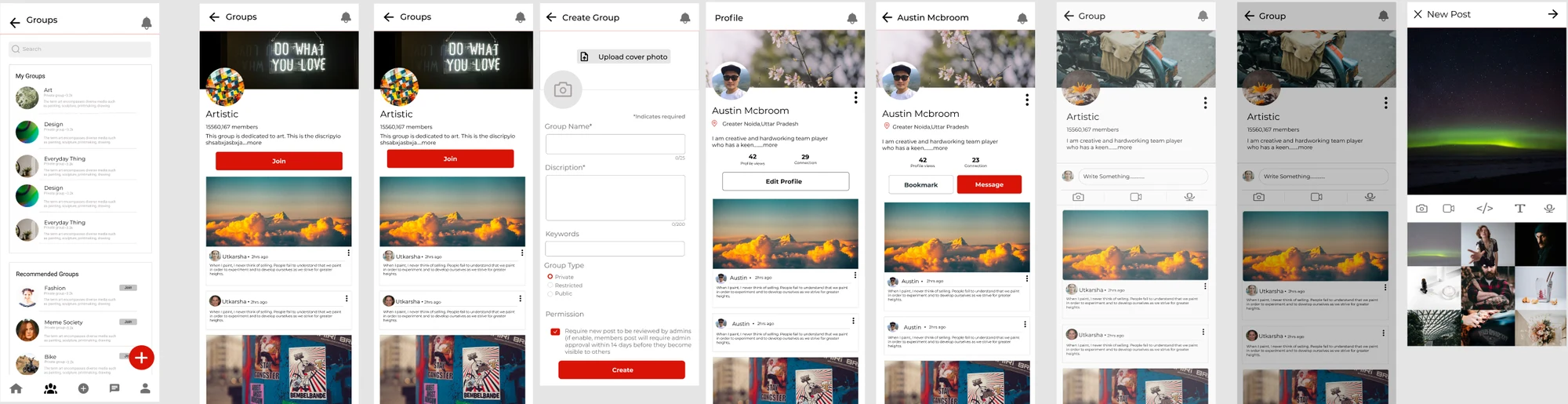Tap the avatar on the Profile screen

(x=731, y=81)
